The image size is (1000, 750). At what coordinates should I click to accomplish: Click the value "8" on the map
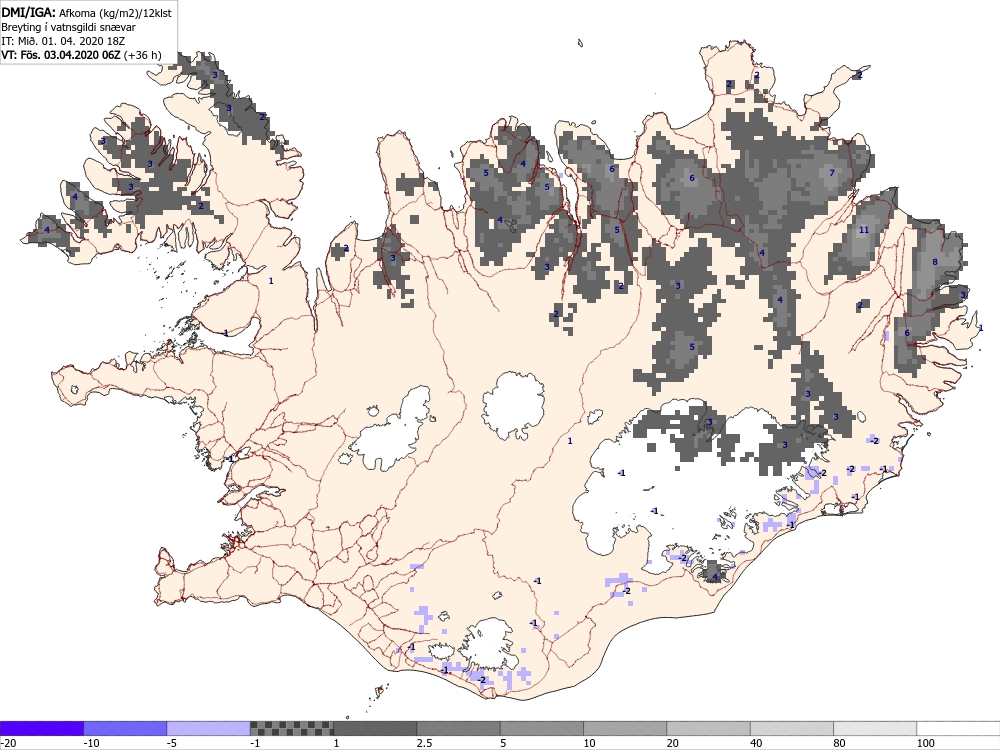point(935,262)
